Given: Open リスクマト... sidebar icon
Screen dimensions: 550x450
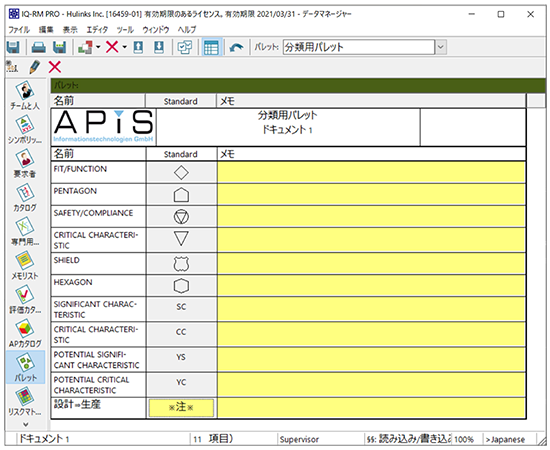Looking at the screenshot, I should pos(25,402).
